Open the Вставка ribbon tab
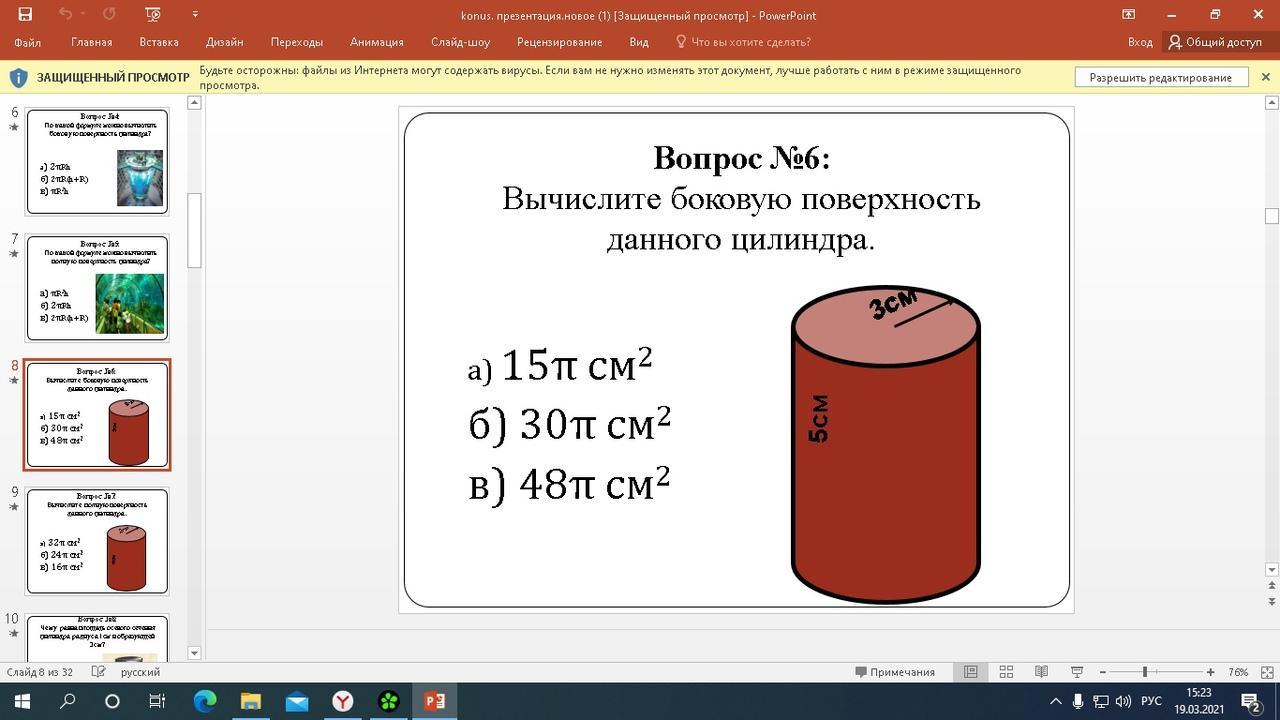Screen dimensions: 1280x720 pos(159,42)
